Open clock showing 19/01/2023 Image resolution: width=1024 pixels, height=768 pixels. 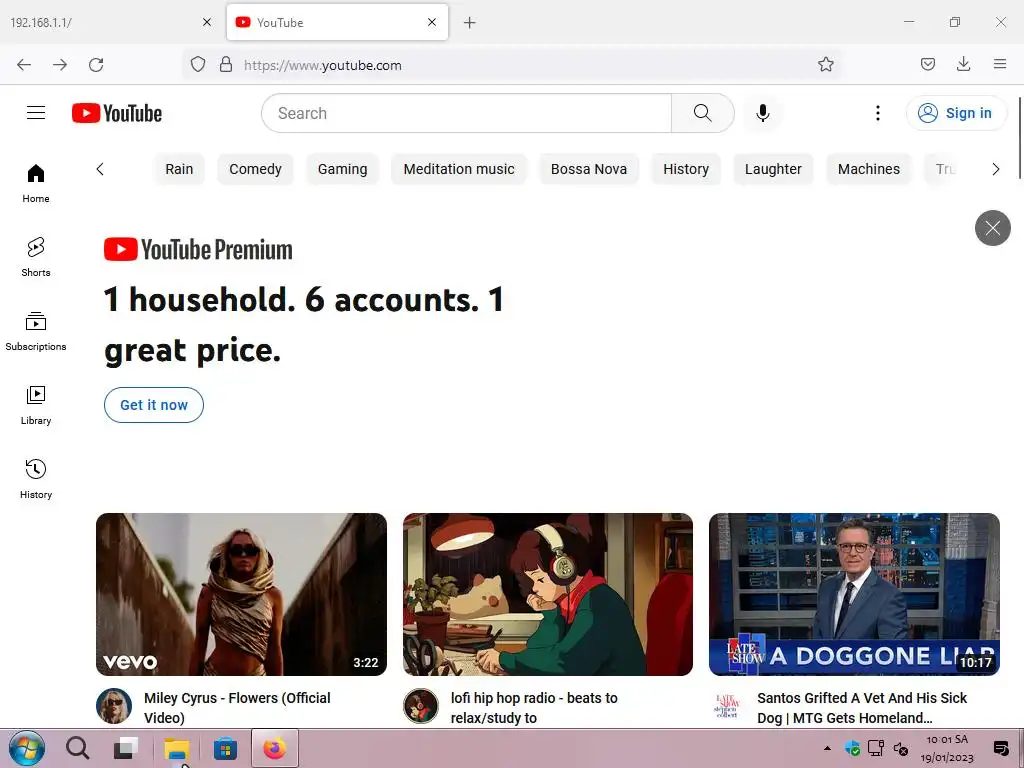click(x=947, y=748)
